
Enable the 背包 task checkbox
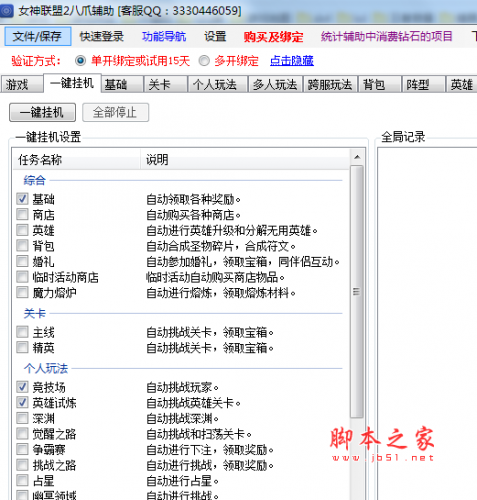tap(22, 246)
